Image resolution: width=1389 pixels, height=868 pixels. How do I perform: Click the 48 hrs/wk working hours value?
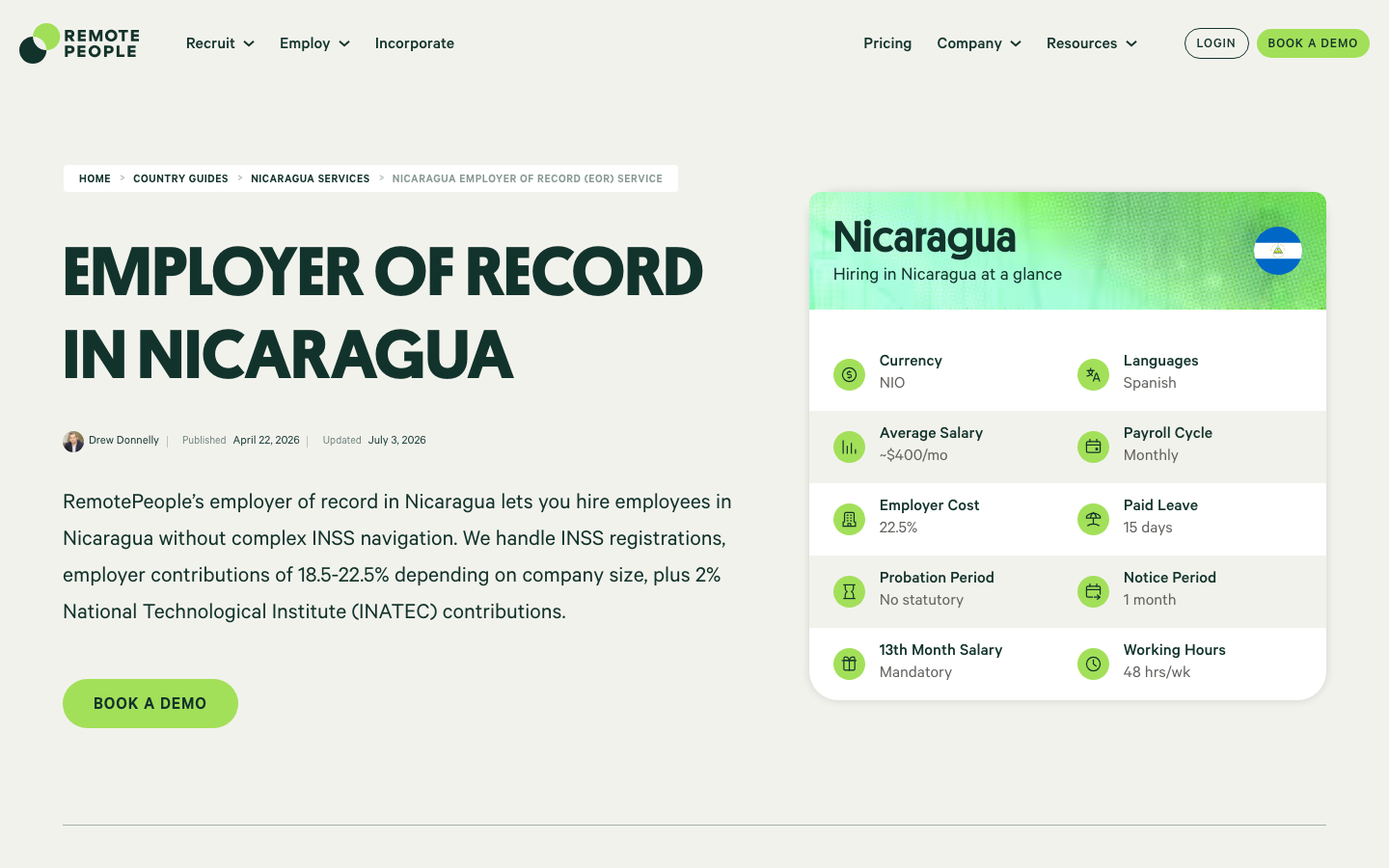pos(1157,672)
